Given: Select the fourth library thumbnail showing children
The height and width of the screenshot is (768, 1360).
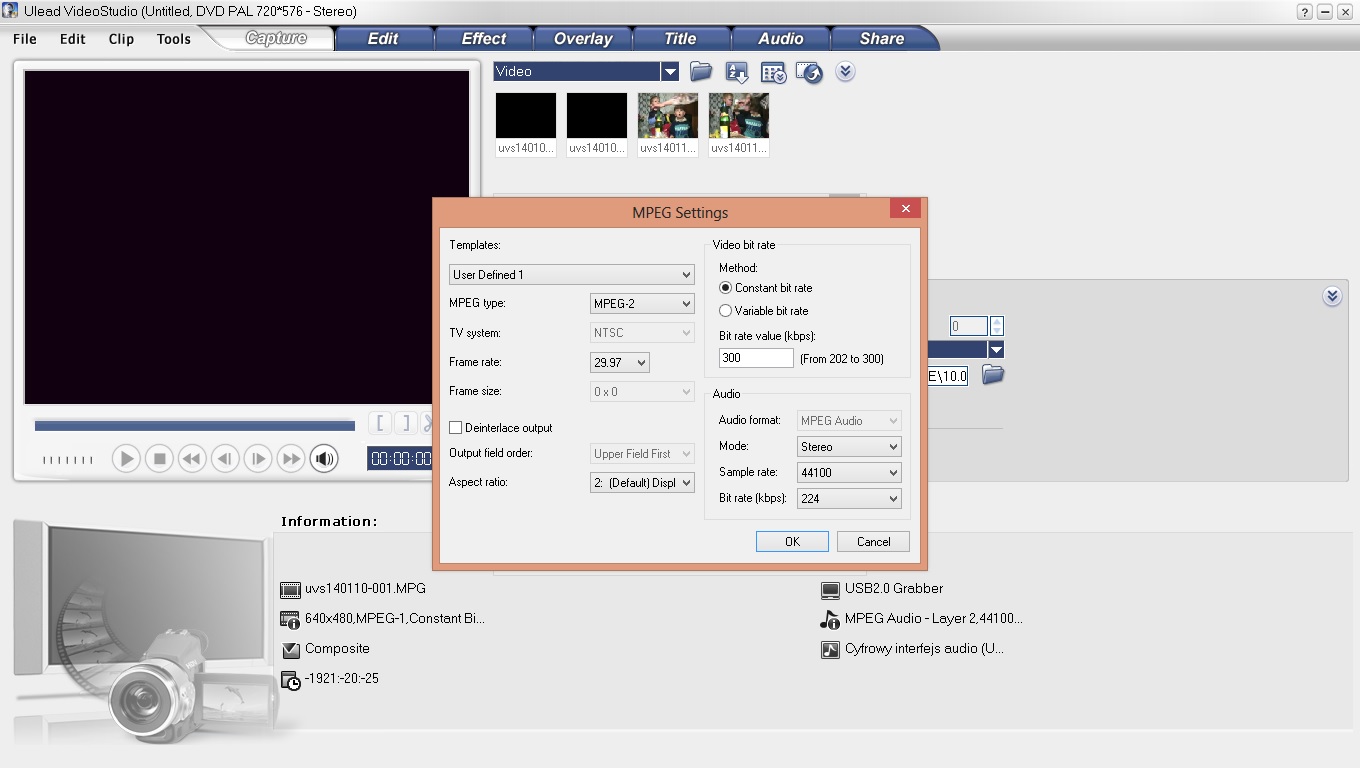Looking at the screenshot, I should 739,115.
